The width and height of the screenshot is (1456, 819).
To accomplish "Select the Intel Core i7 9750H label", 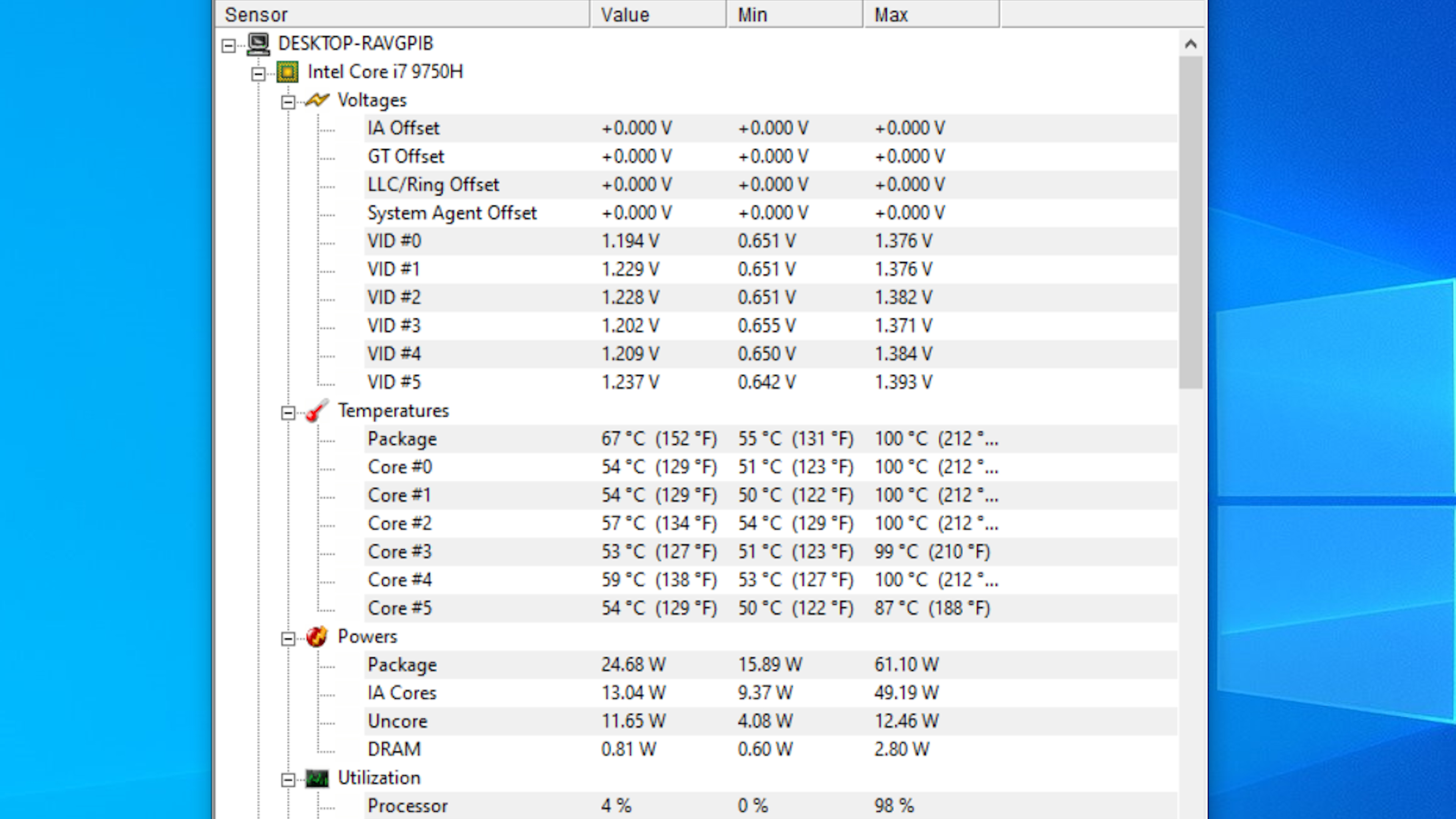I will [x=385, y=72].
